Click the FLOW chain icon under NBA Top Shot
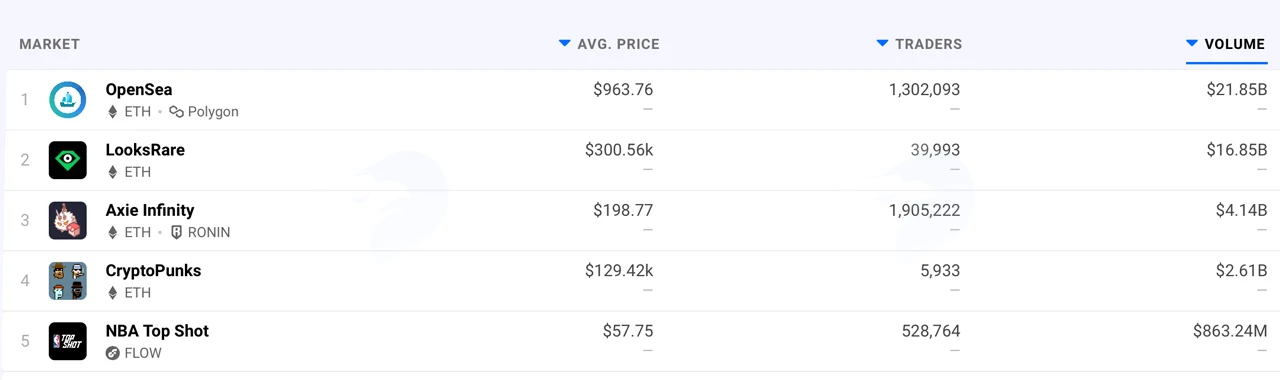 [x=113, y=353]
